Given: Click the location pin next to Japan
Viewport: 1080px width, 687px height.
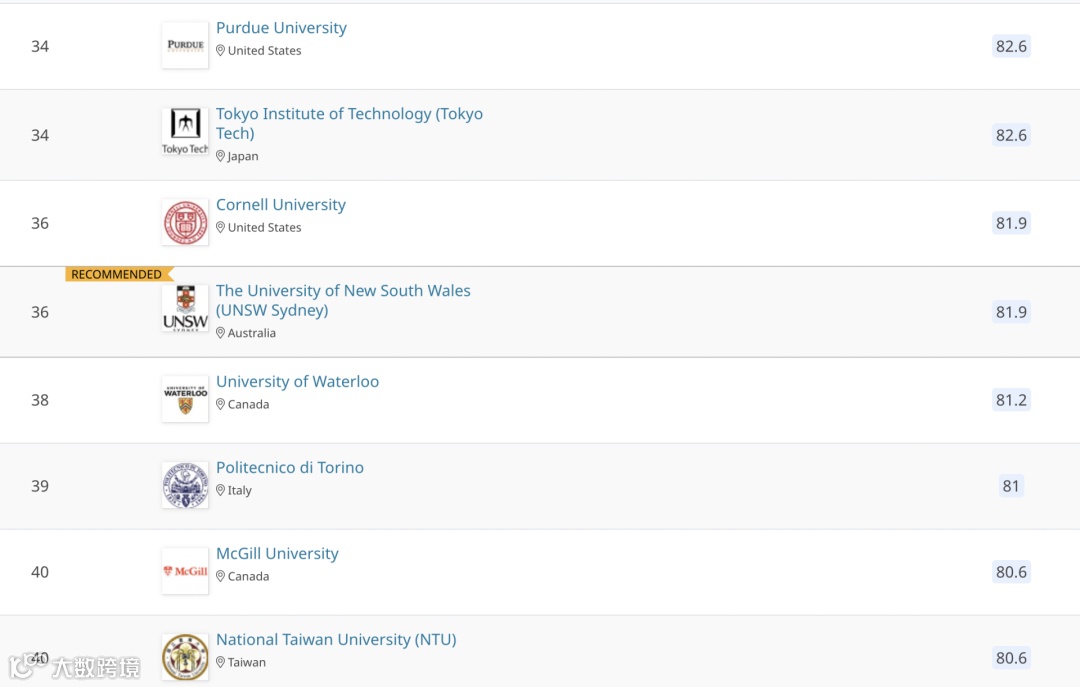Looking at the screenshot, I should [x=221, y=157].
